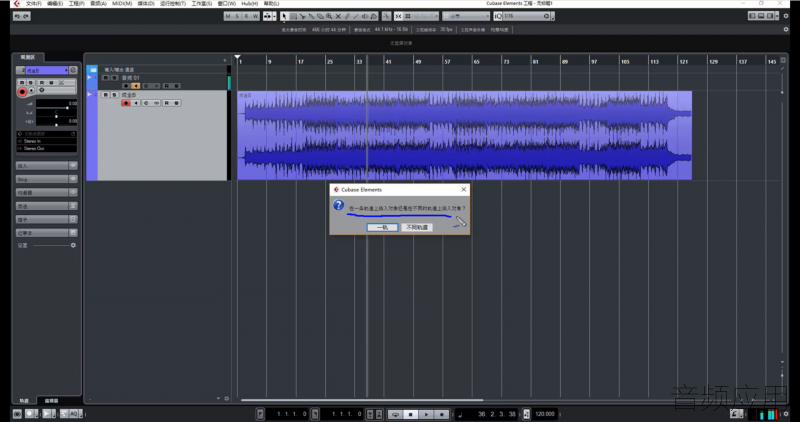Open the Stereo Out output routing
Image resolution: width=800 pixels, height=422 pixels.
(46, 148)
